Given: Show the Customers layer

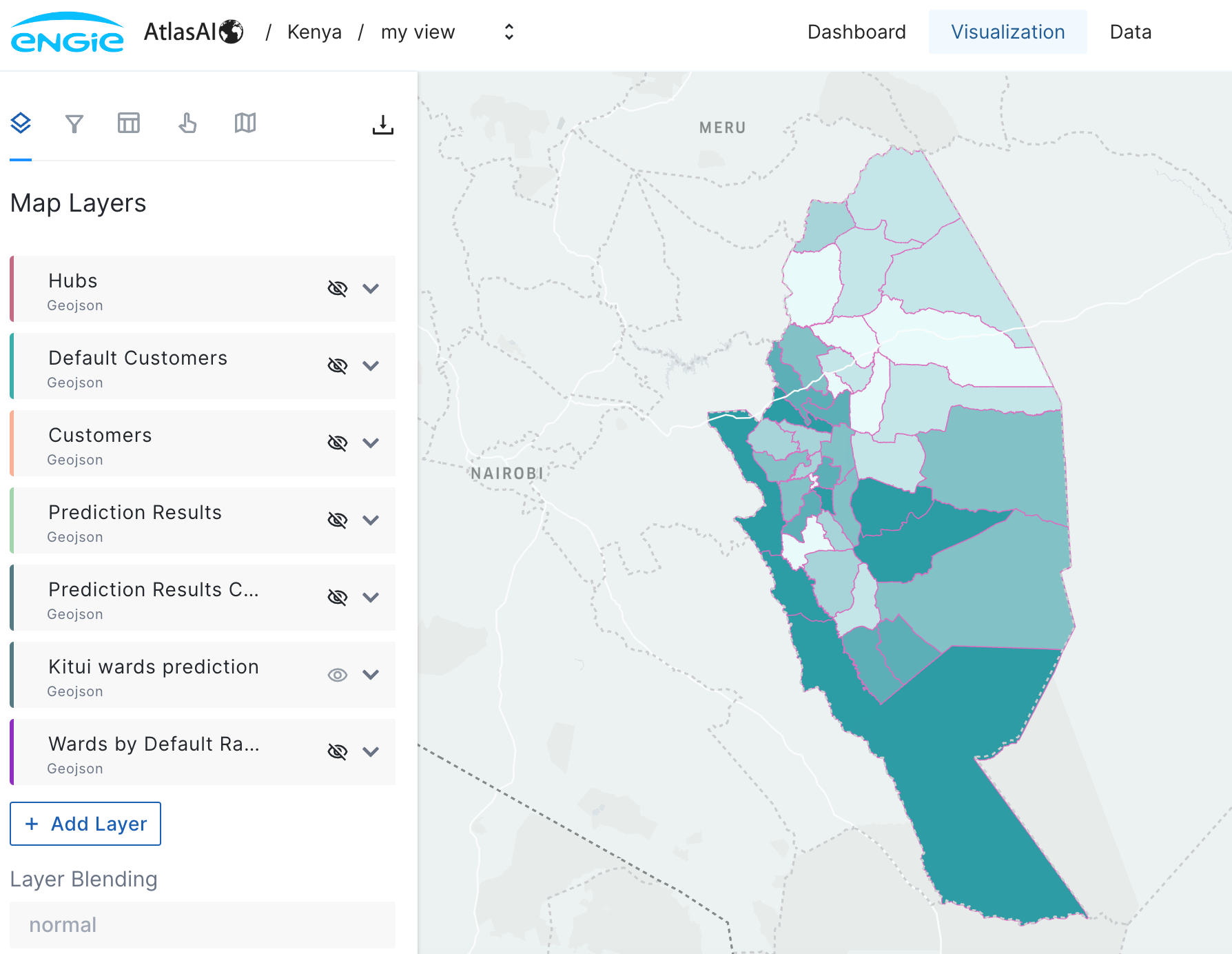Looking at the screenshot, I should (337, 443).
